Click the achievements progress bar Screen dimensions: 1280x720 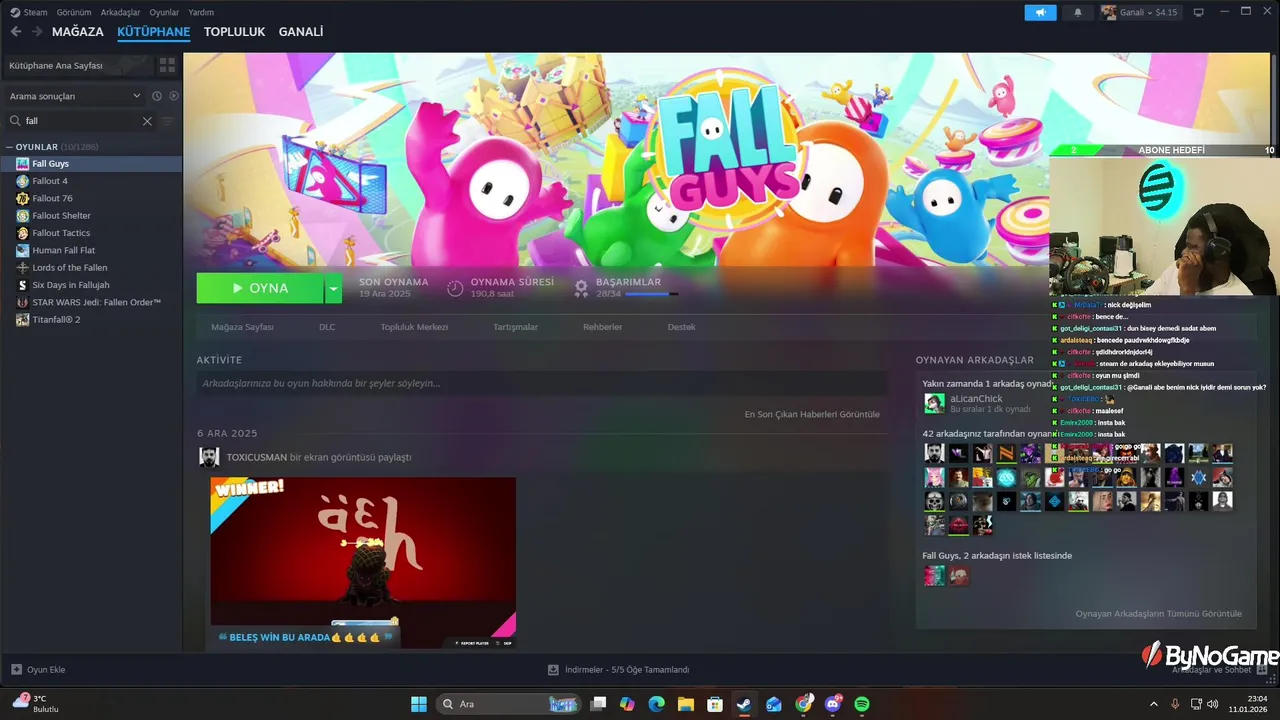pos(651,294)
